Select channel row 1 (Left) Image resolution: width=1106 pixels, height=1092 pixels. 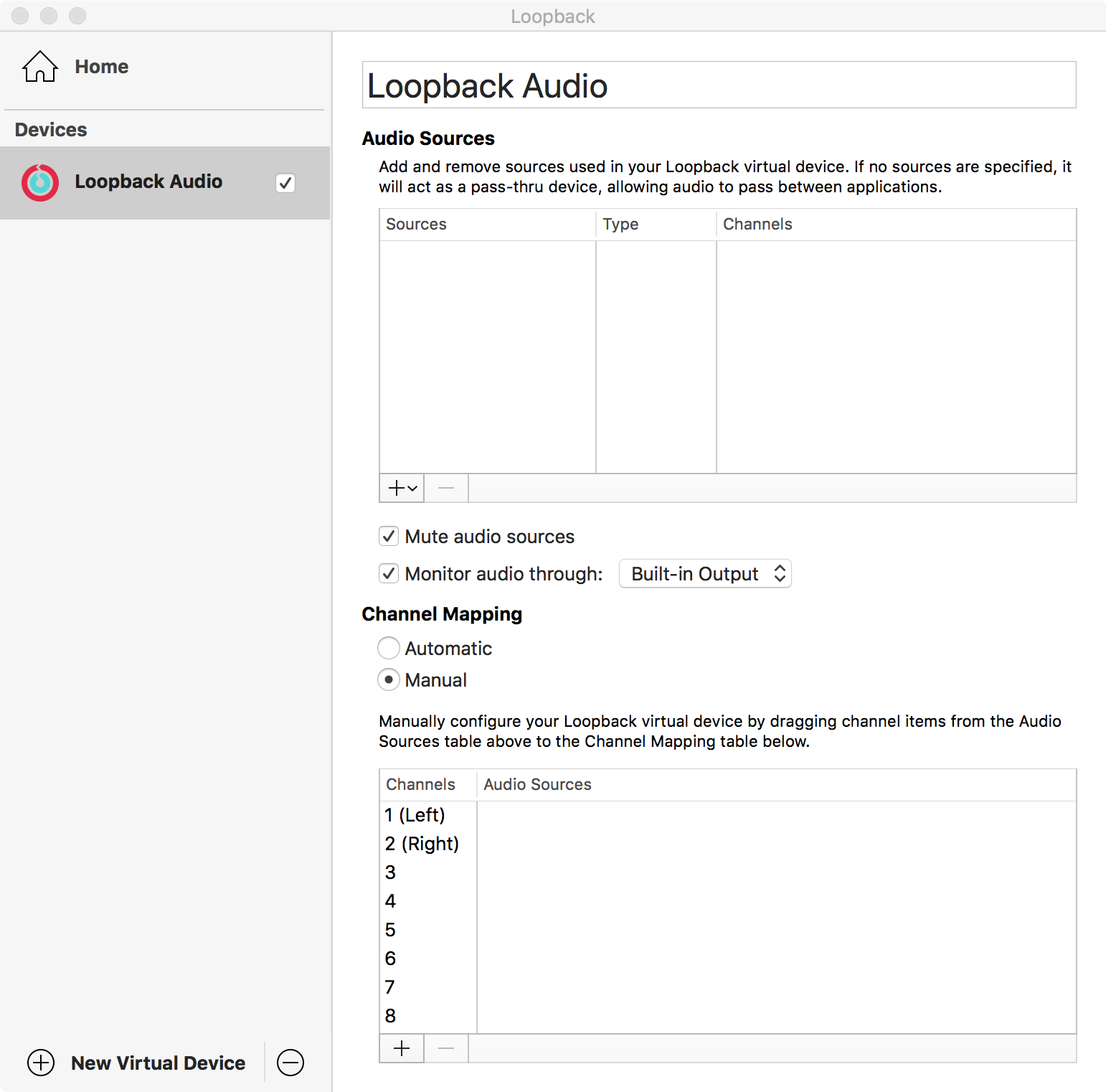click(728, 815)
